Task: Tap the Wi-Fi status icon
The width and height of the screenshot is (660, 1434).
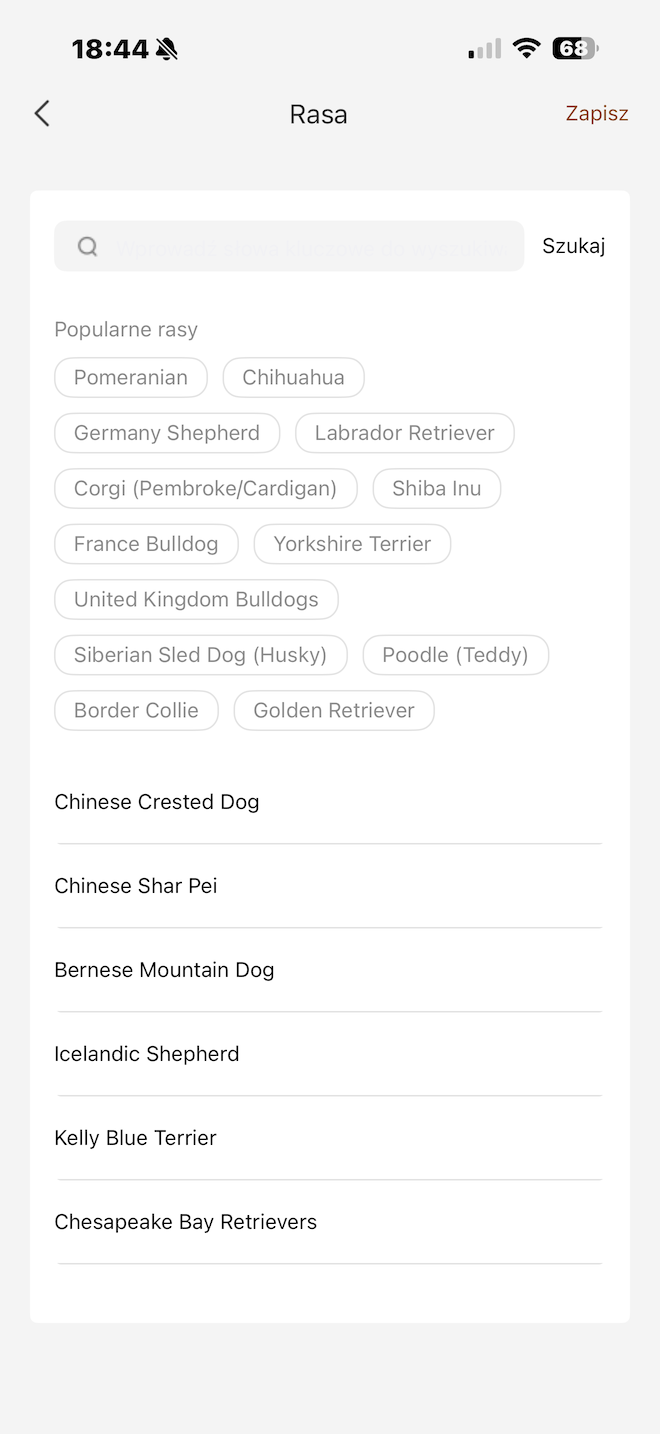Action: (526, 48)
